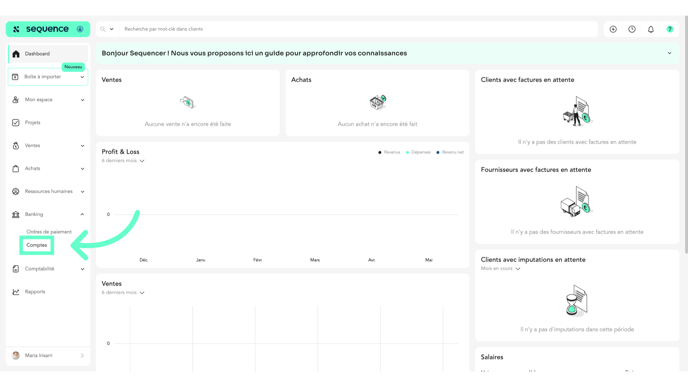Click the Maria profile avatar

(16, 355)
